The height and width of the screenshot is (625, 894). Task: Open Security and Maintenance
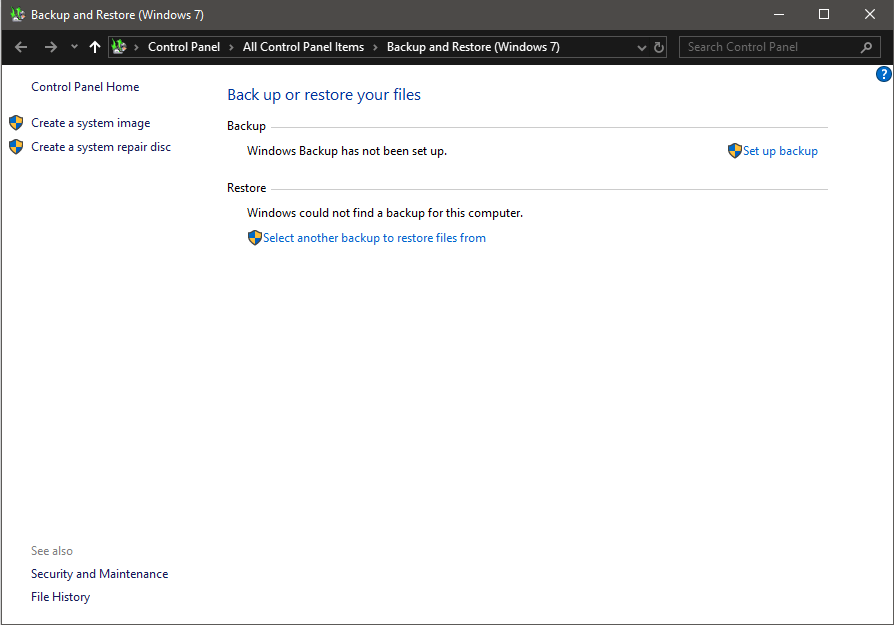(x=99, y=574)
